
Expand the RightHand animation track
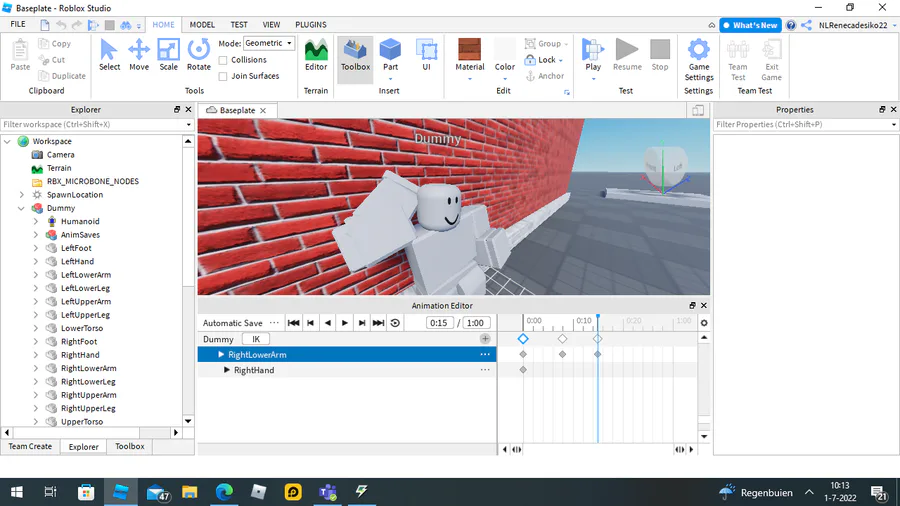227,370
